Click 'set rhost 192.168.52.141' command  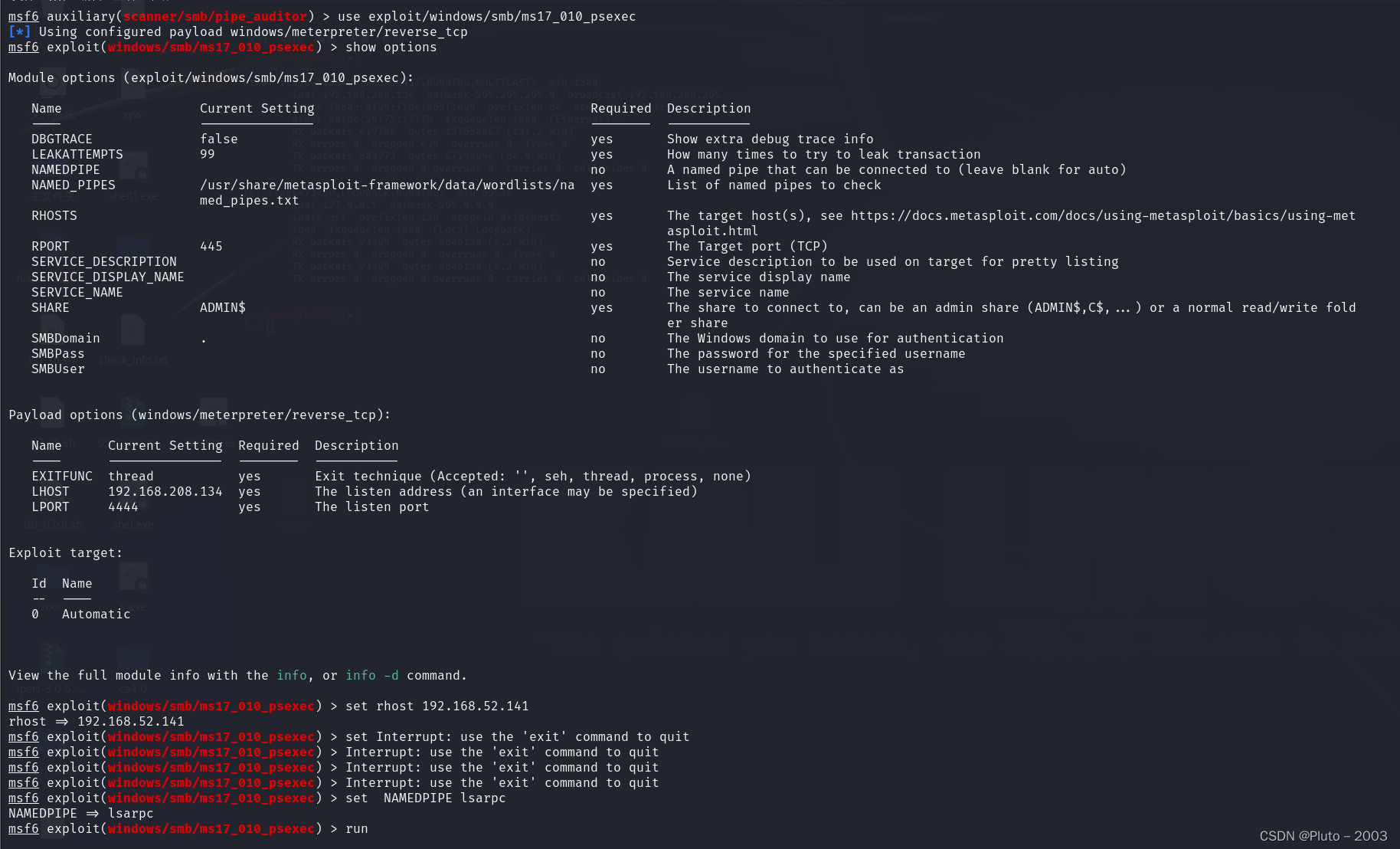(437, 706)
